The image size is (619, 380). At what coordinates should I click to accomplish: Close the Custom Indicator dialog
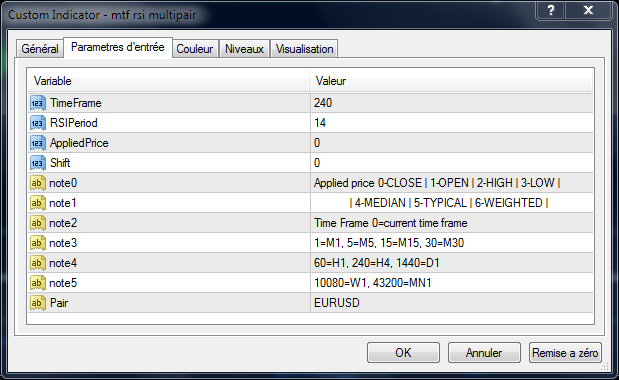(x=588, y=10)
